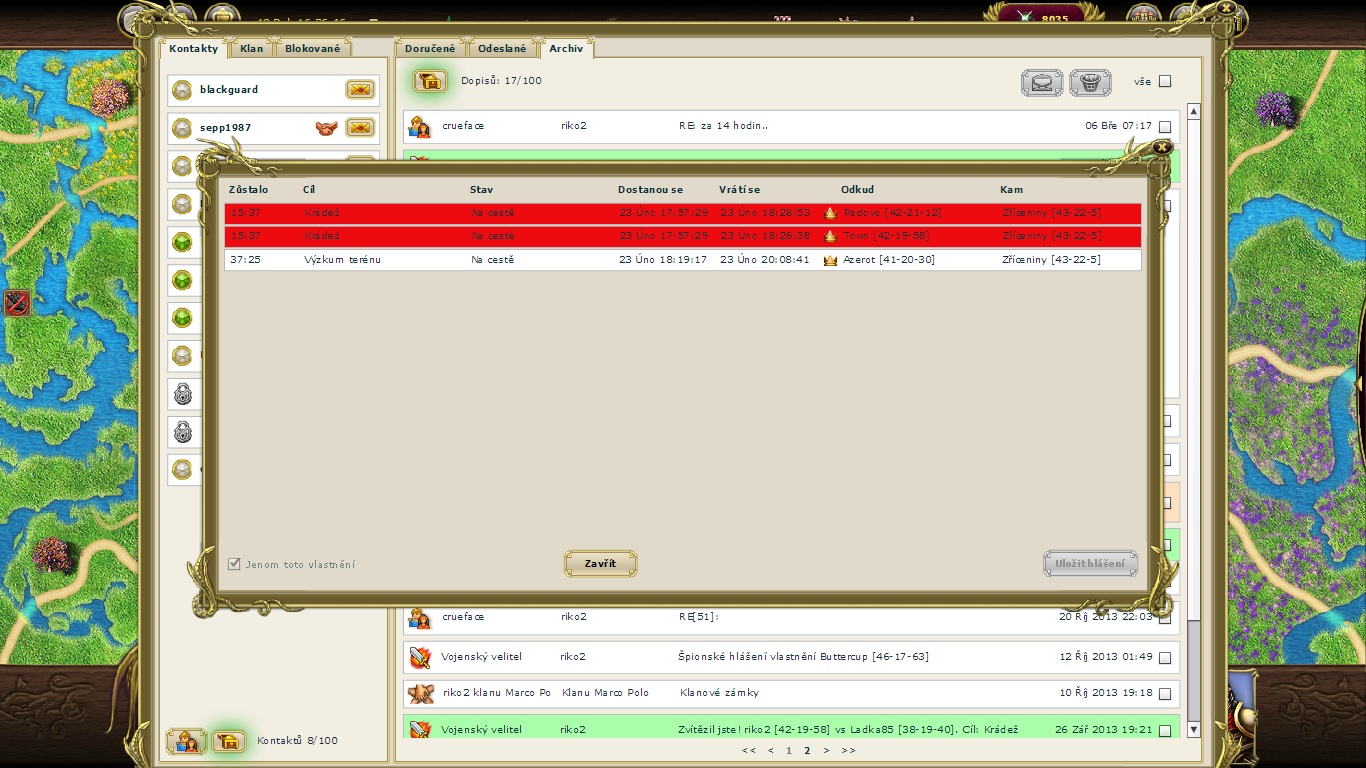Jump to the last page using >> arrows
This screenshot has width=1366, height=768.
pyautogui.click(x=848, y=750)
